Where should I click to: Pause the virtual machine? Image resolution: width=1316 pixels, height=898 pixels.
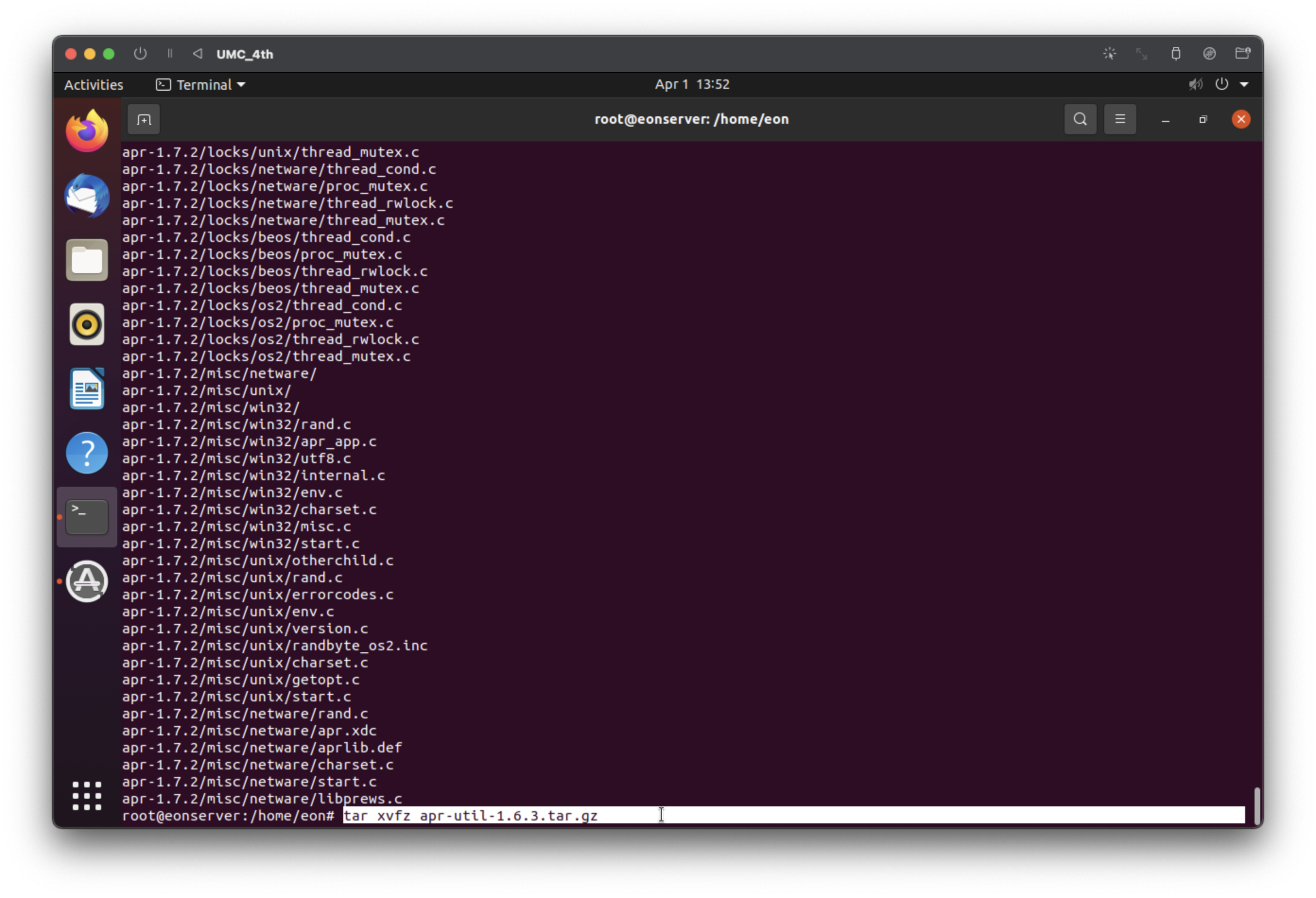[x=169, y=54]
